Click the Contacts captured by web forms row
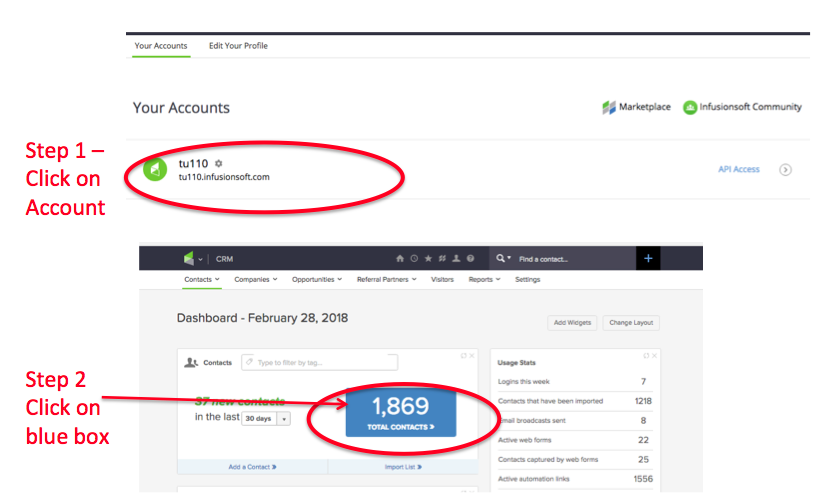Image resolution: width=815 pixels, height=499 pixels. click(x=574, y=459)
